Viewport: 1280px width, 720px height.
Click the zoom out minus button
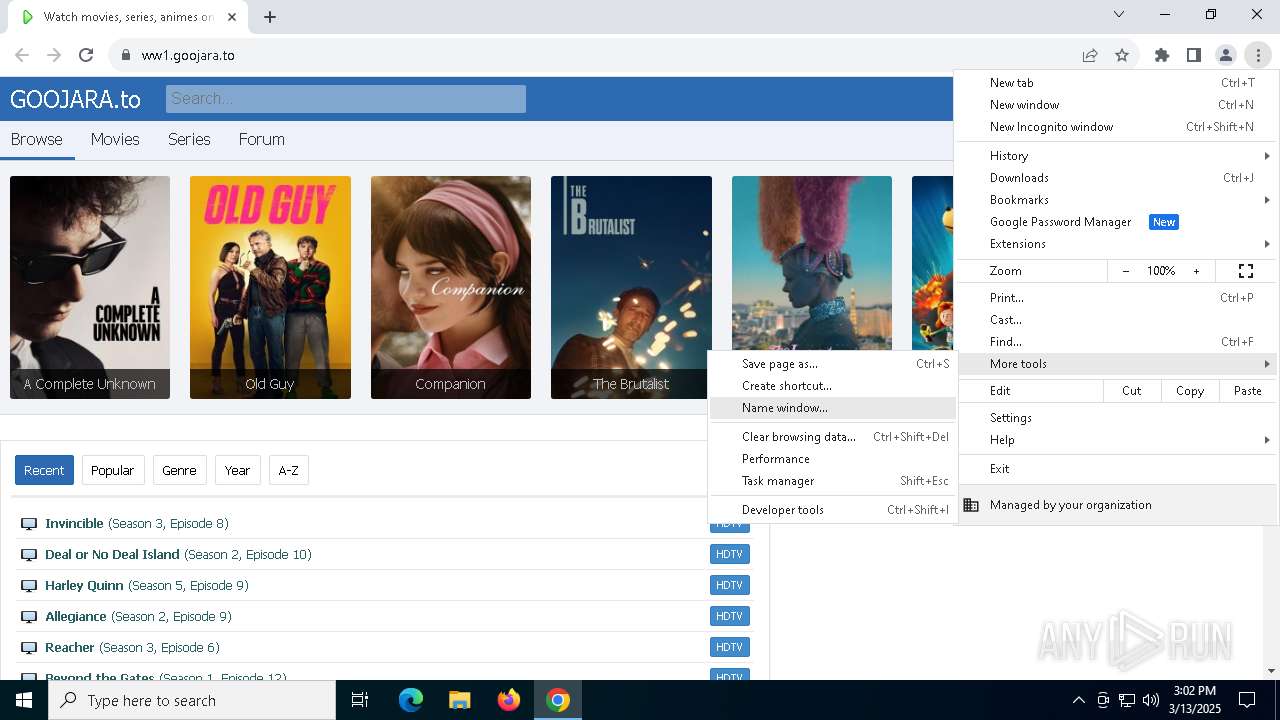tap(1126, 271)
